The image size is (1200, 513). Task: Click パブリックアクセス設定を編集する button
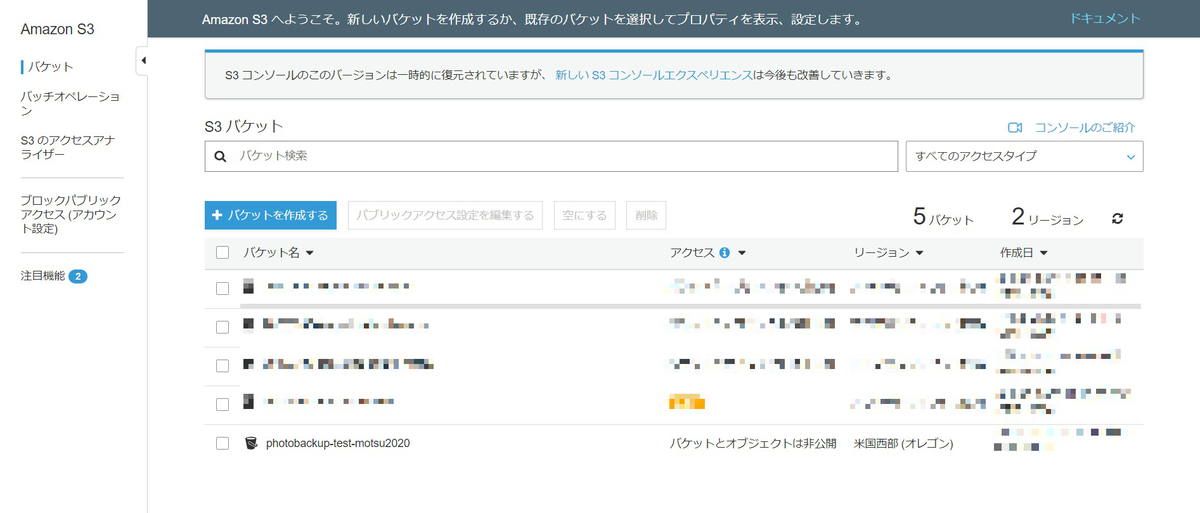445,215
